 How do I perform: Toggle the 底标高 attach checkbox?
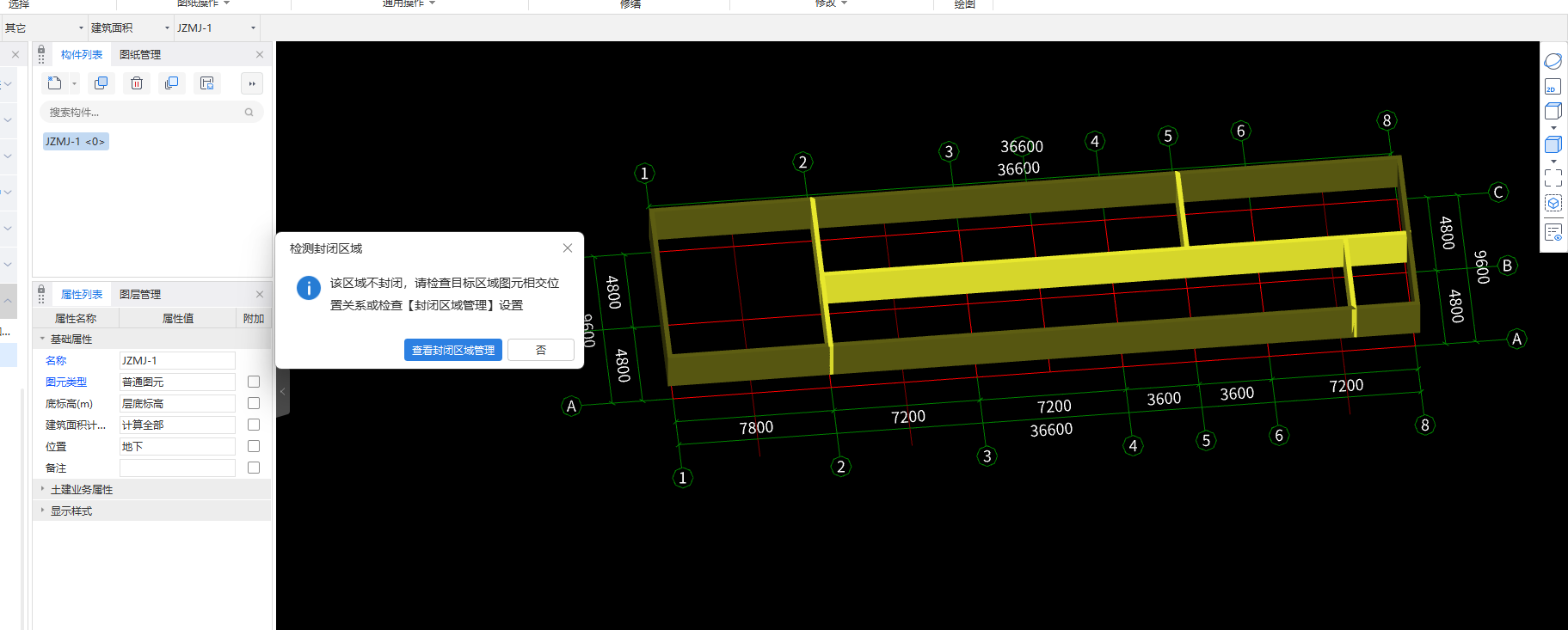[254, 403]
